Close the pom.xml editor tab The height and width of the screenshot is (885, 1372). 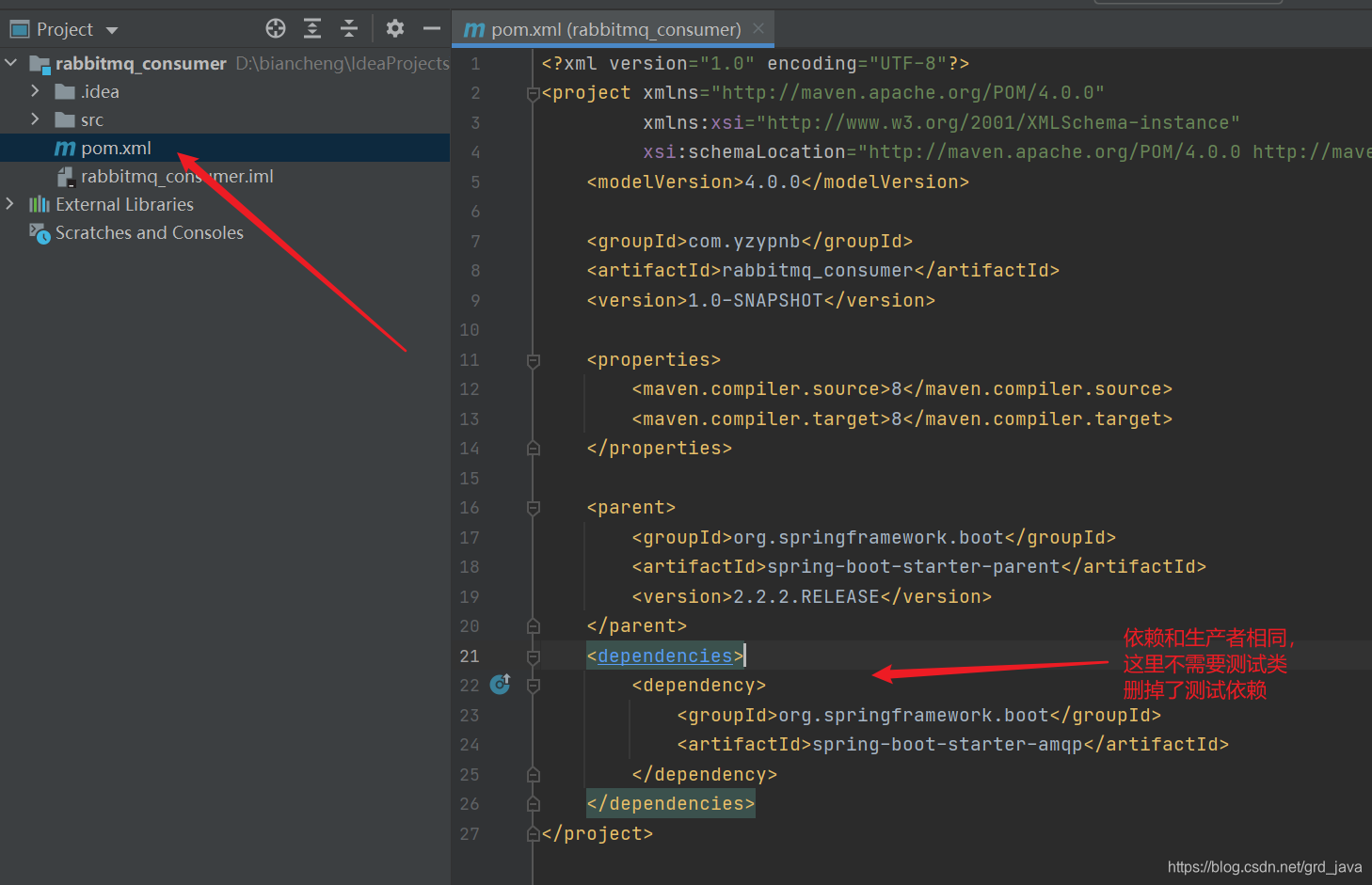point(758,28)
